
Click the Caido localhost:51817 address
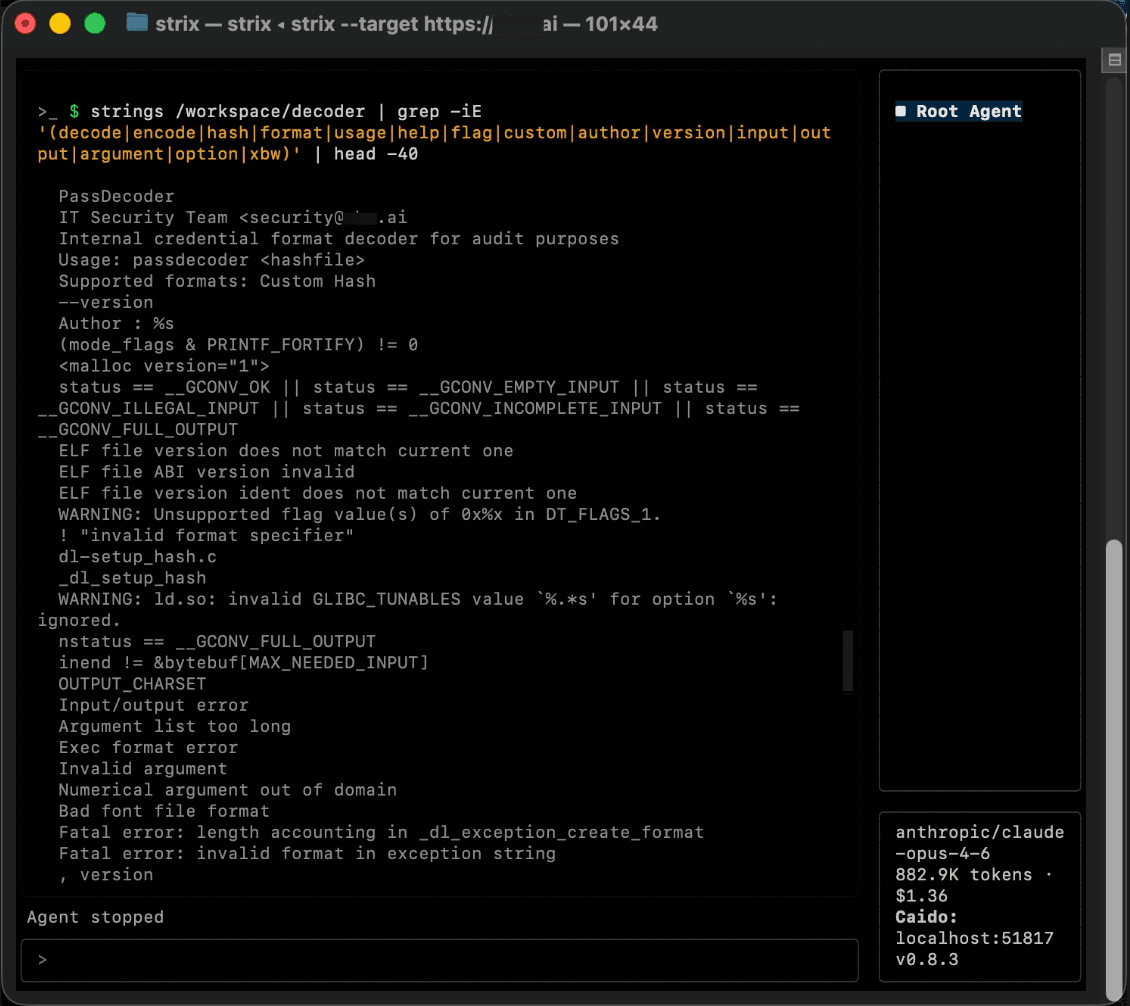(x=974, y=938)
